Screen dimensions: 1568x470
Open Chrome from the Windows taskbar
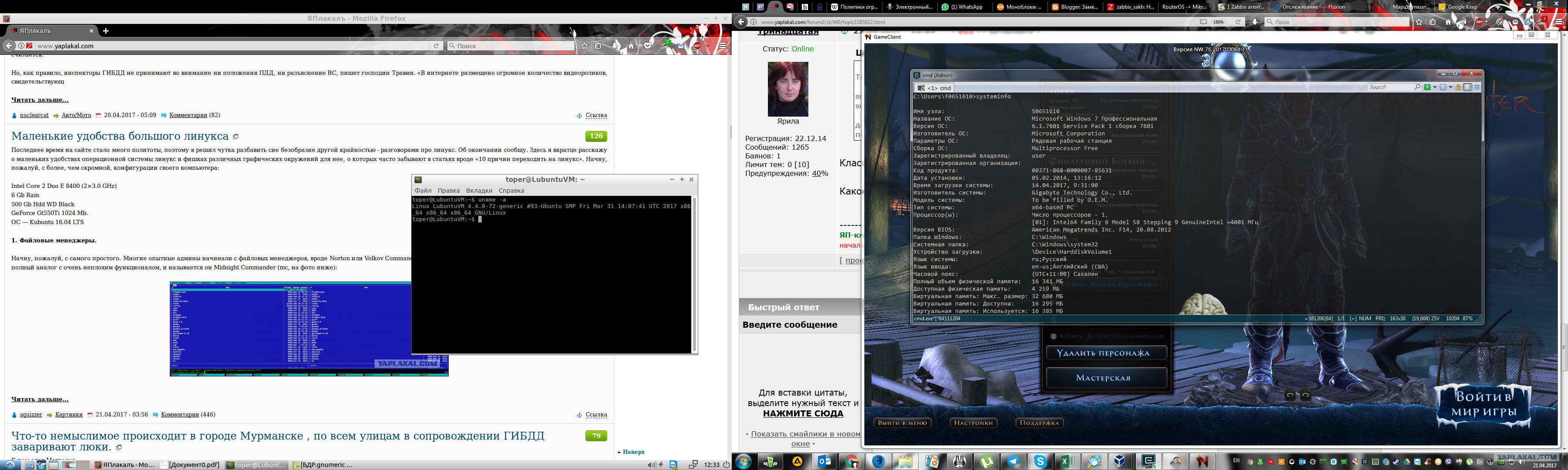852,461
